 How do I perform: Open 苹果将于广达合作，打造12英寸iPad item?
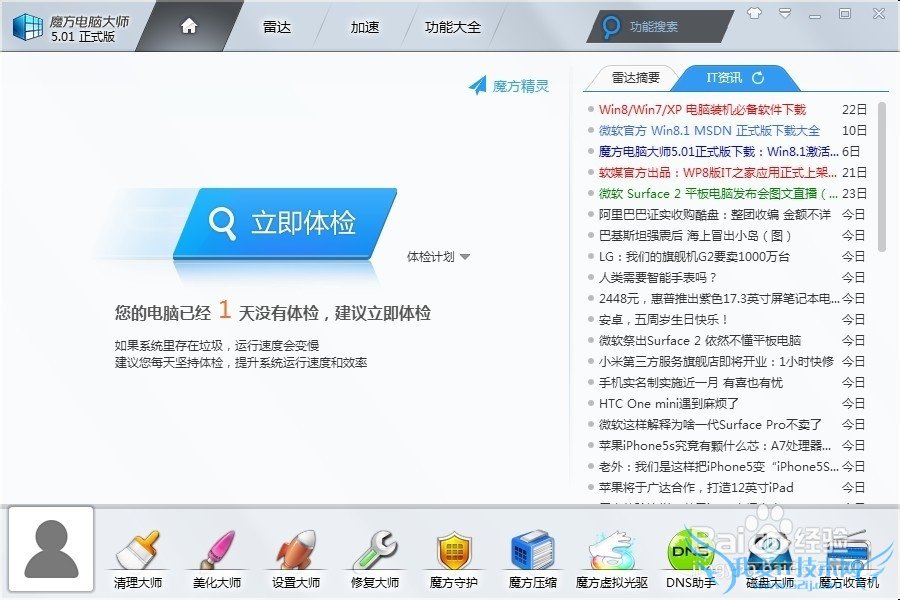[x=696, y=487]
